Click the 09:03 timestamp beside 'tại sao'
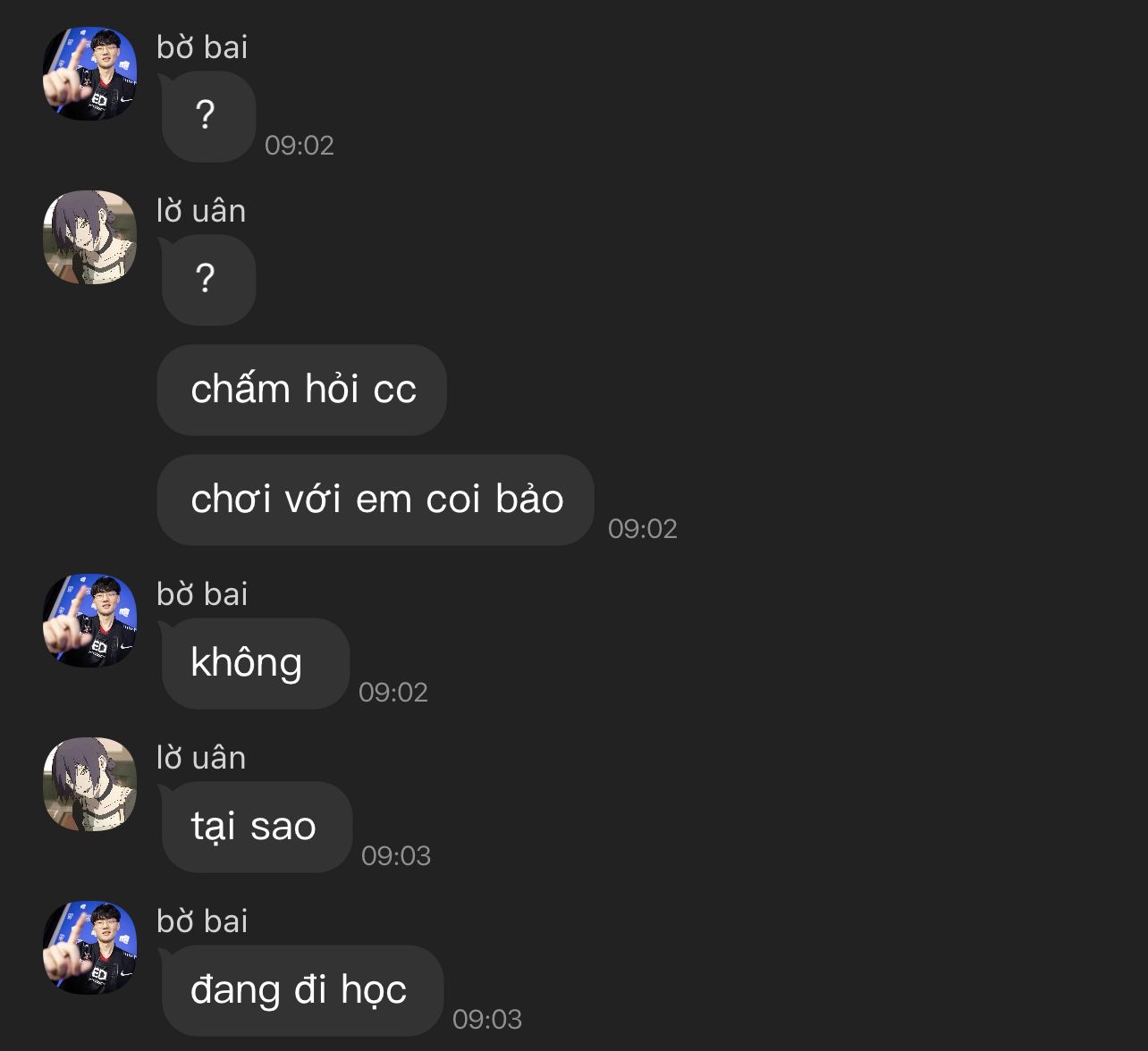The height and width of the screenshot is (1051, 1148). point(396,856)
